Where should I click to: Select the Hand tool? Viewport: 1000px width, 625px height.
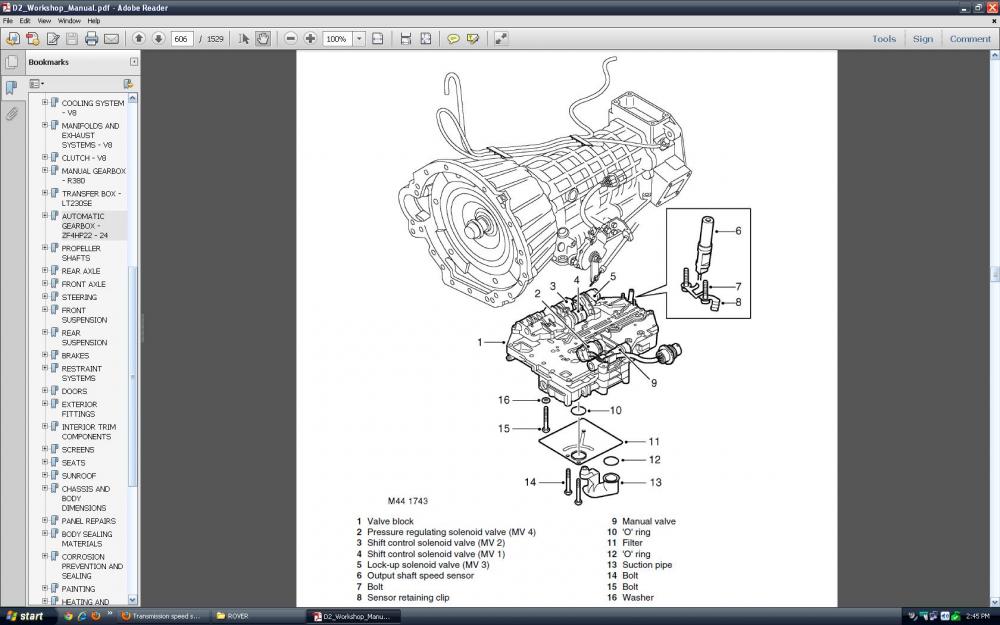tap(261, 38)
